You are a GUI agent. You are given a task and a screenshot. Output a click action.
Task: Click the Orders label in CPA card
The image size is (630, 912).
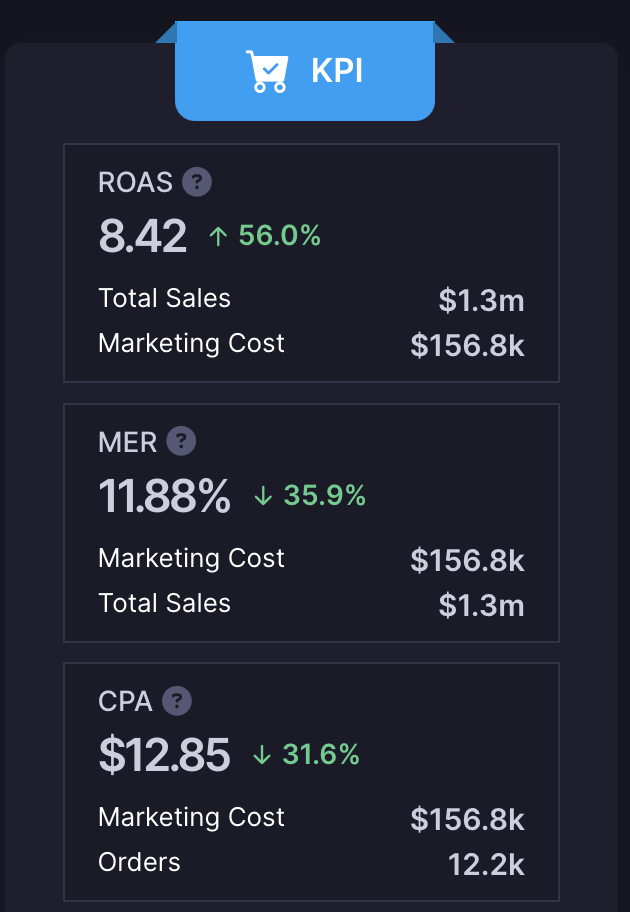coord(140,863)
